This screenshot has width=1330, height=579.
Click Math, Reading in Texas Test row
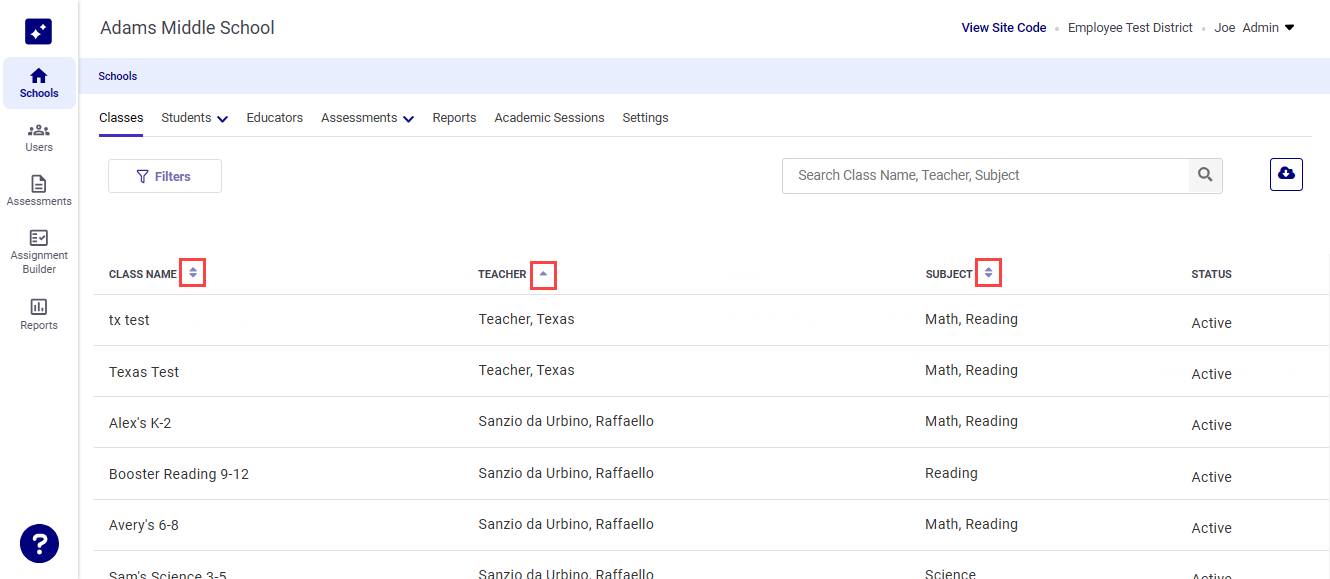point(971,370)
